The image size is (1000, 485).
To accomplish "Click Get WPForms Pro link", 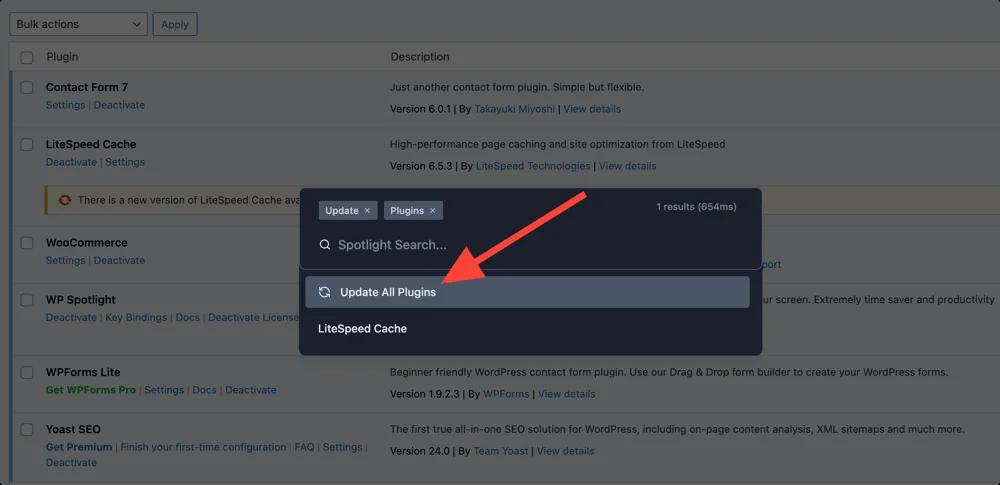I will click(91, 390).
